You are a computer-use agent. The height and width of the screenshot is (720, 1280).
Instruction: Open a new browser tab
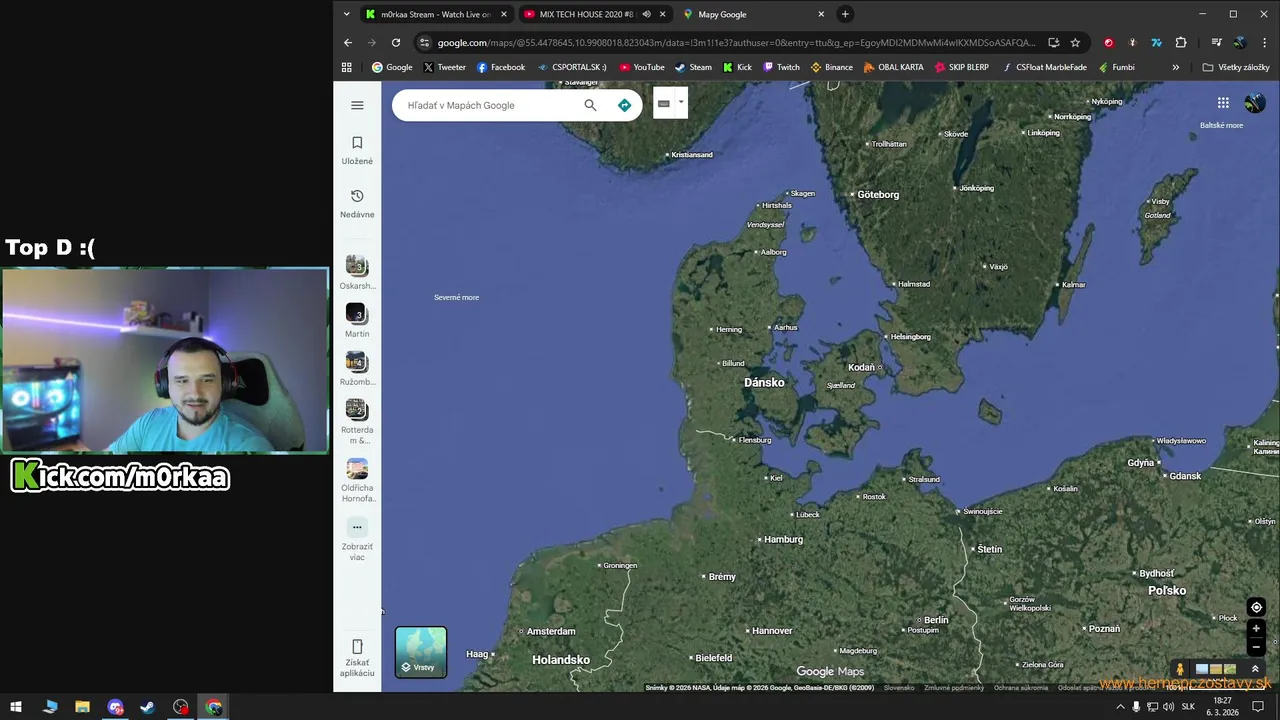coord(845,14)
